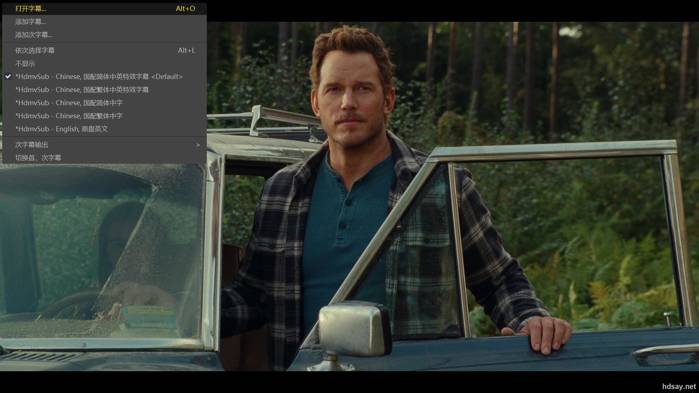Click the hdsay.net watermark
699x393 pixels.
[x=678, y=386]
